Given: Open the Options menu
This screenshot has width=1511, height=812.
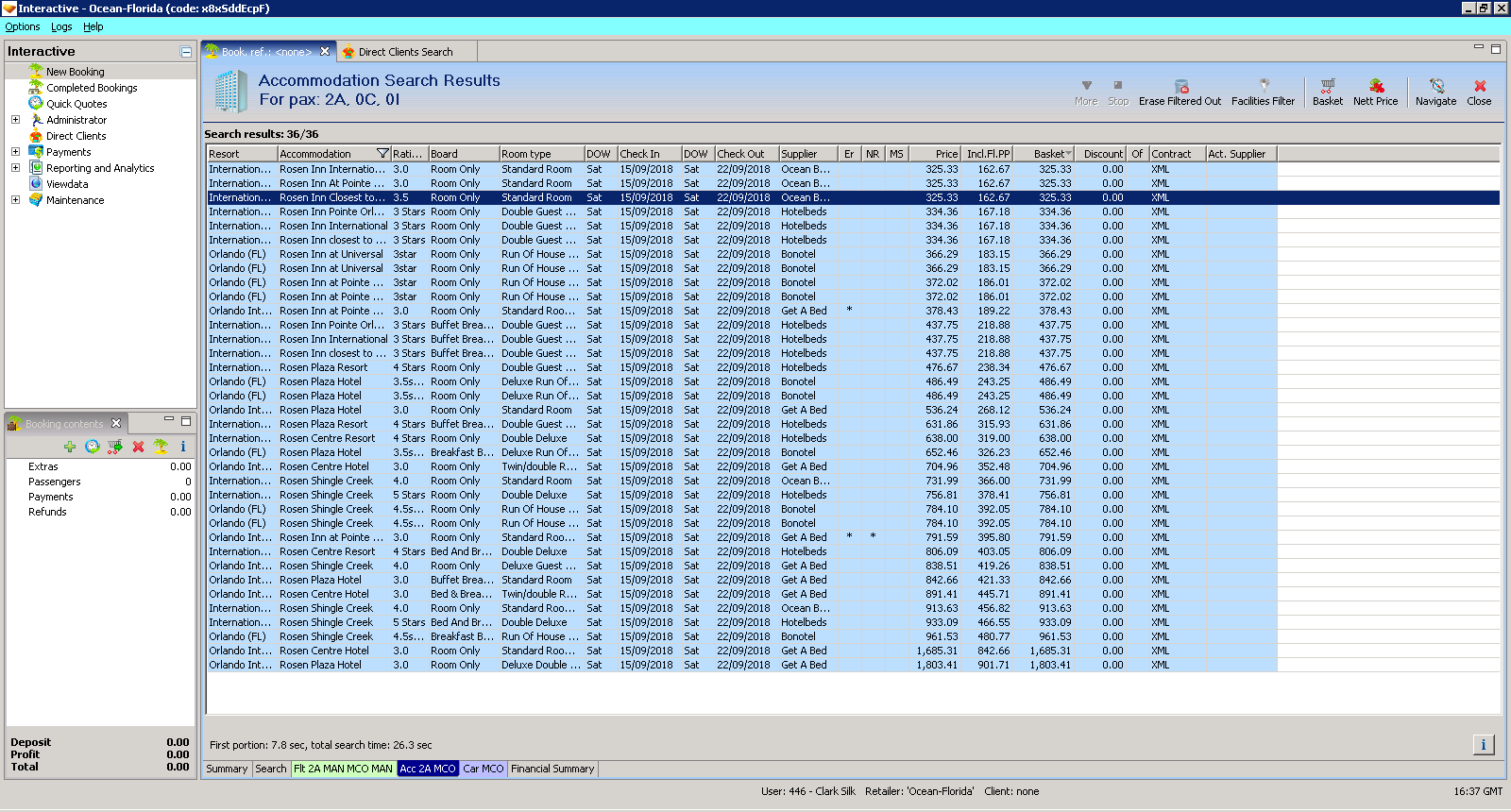Looking at the screenshot, I should click(23, 26).
